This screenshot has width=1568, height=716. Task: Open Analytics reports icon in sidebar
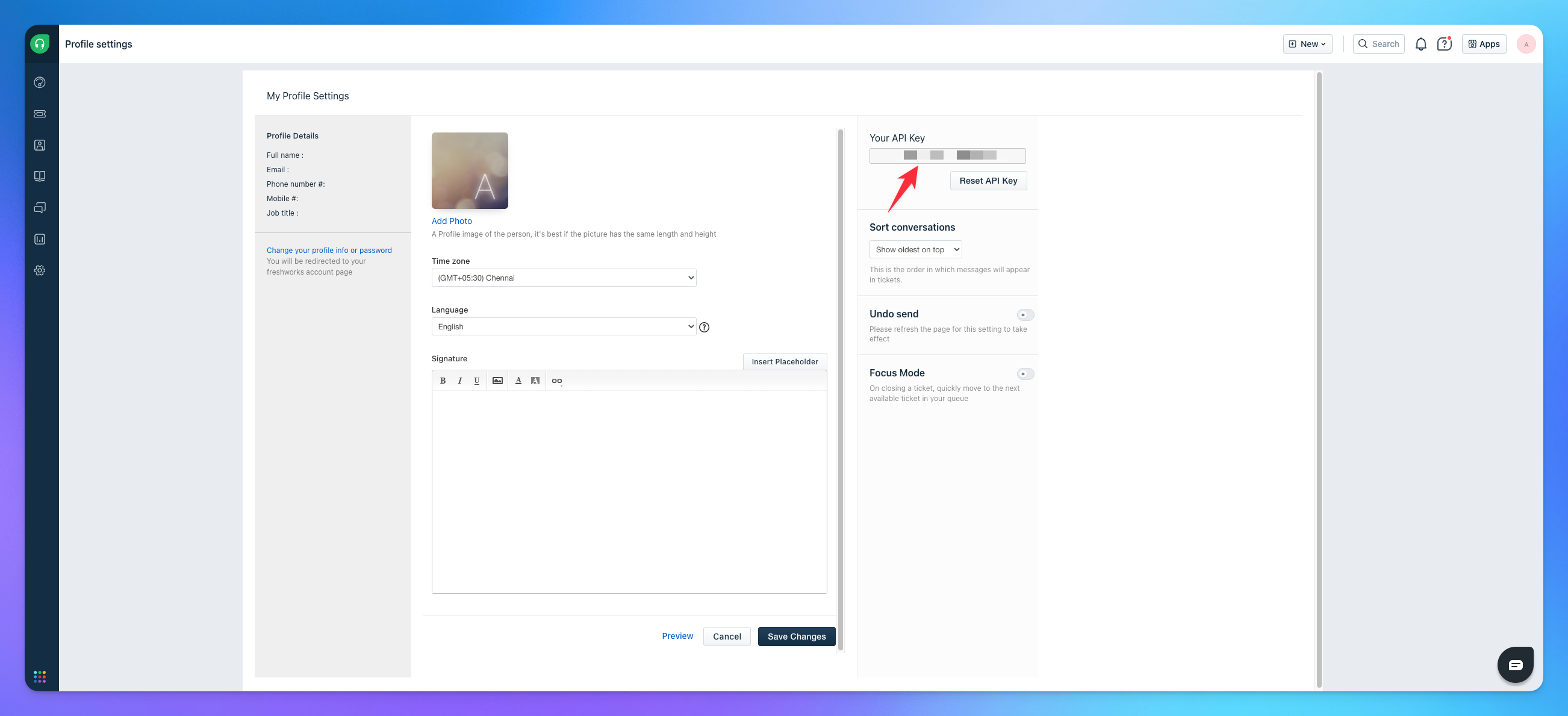tap(40, 239)
